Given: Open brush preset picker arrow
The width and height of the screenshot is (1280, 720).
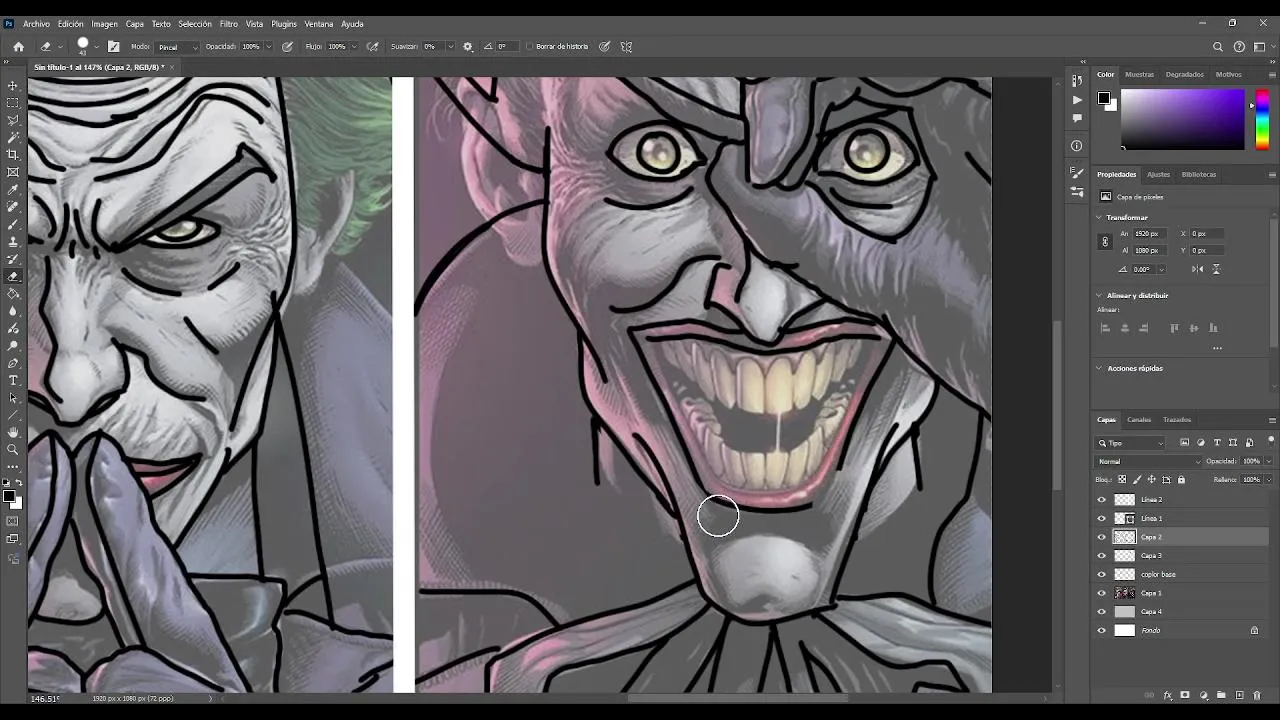Looking at the screenshot, I should [x=98, y=46].
